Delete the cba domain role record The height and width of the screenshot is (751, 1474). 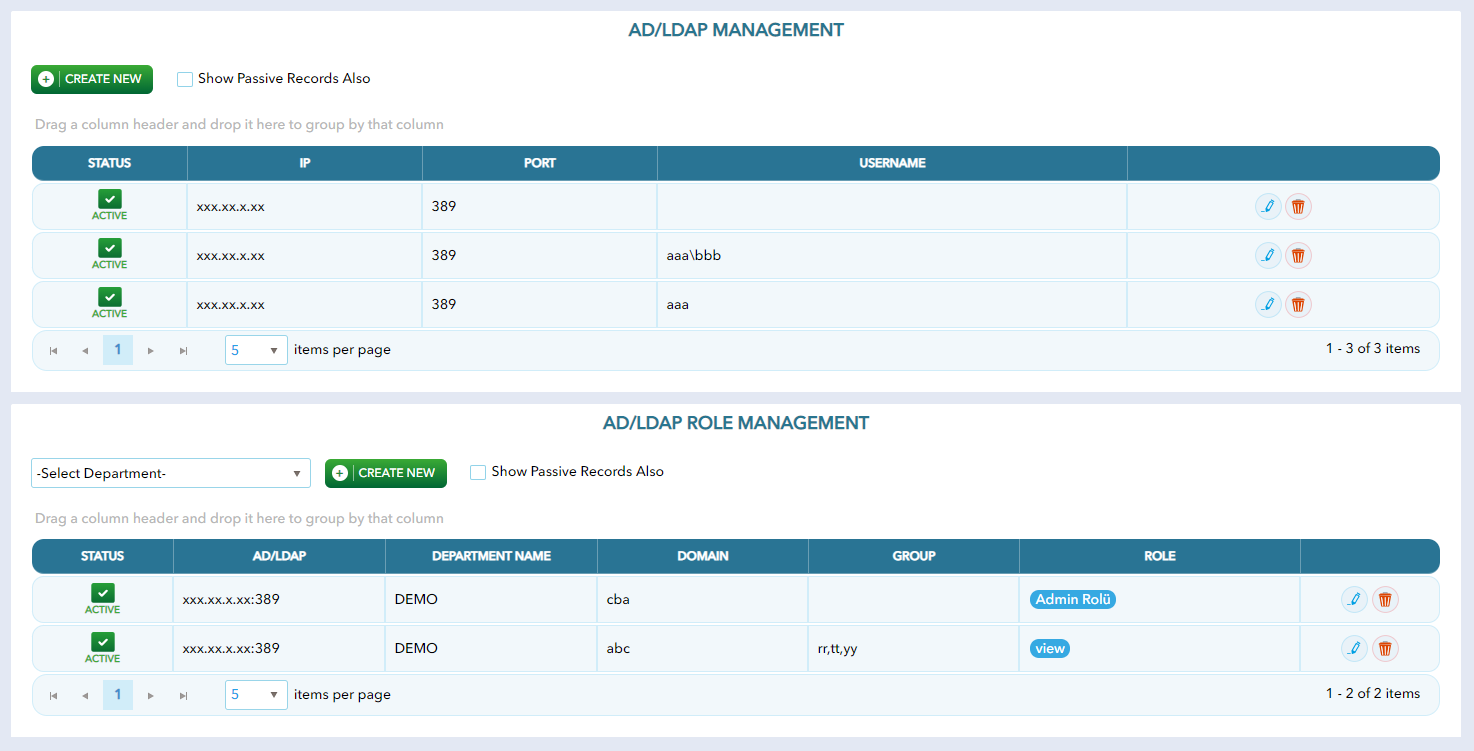click(x=1385, y=600)
